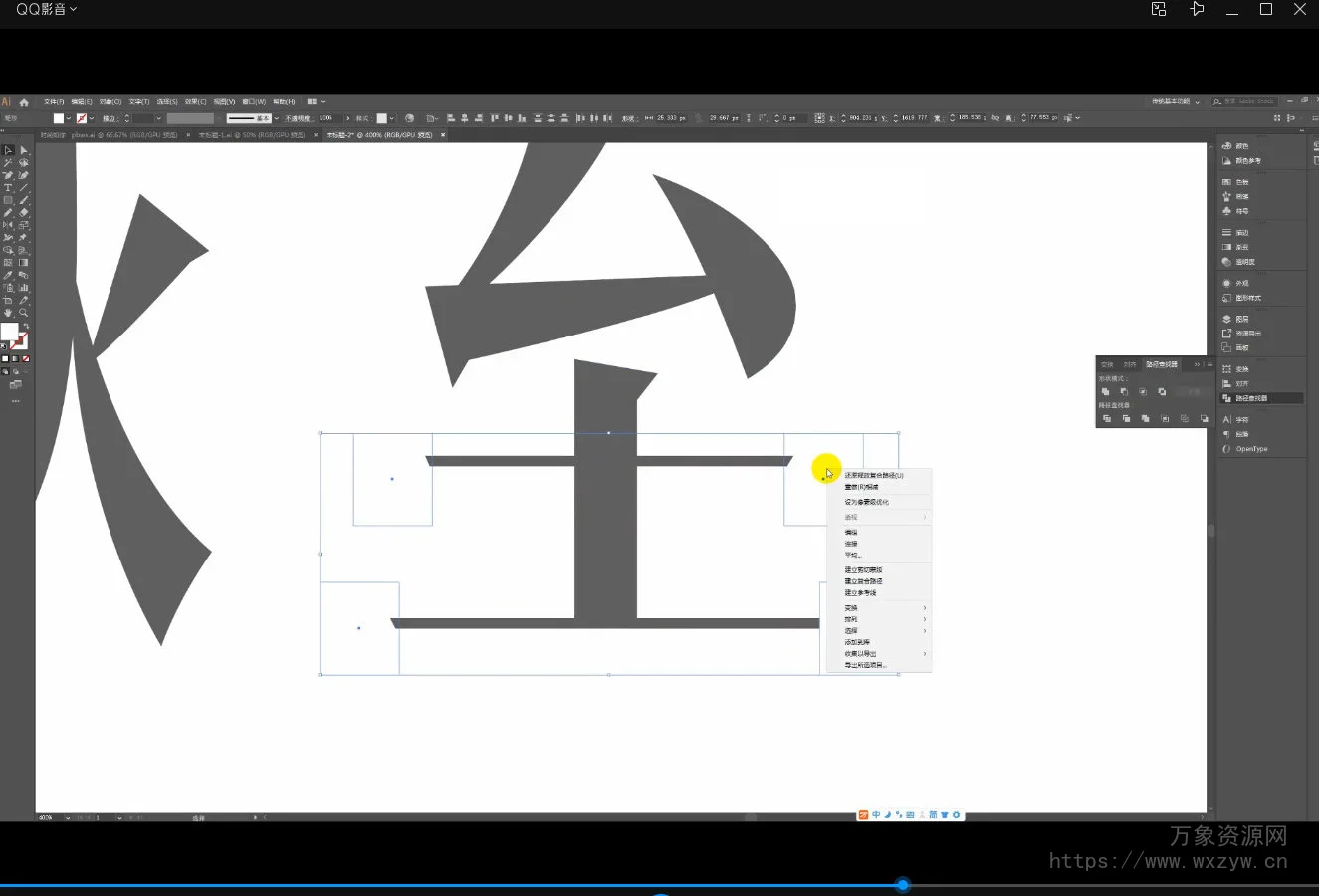The width and height of the screenshot is (1319, 896).
Task: Click 建立剪切蒙版 in the context menu
Action: pos(864,570)
